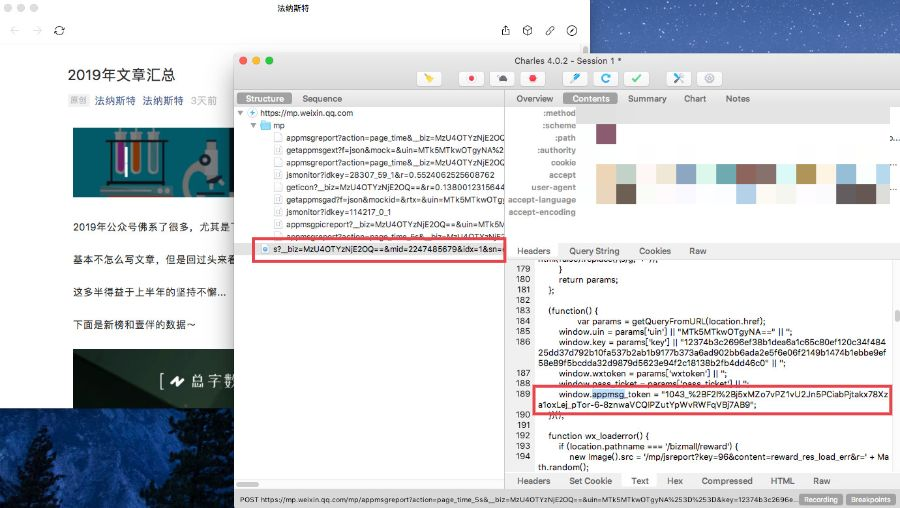900x508 pixels.
Task: Open the settings gear icon in Charles
Action: point(709,79)
